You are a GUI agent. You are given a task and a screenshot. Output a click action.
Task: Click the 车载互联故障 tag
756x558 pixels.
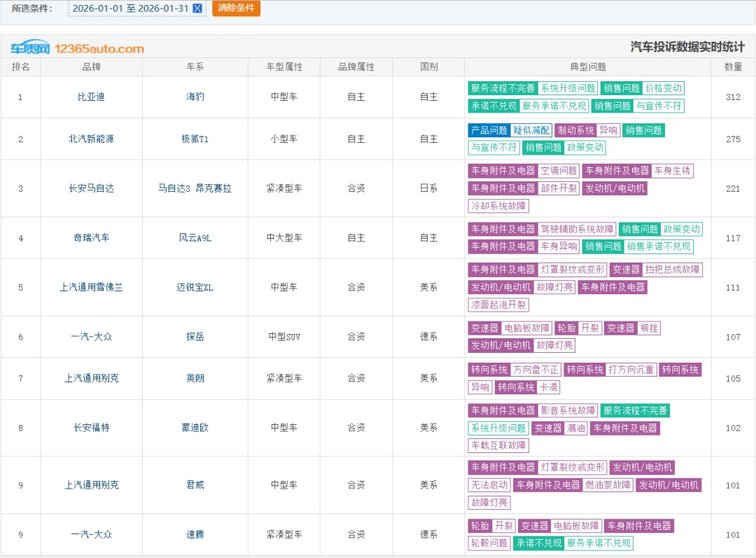tap(498, 445)
